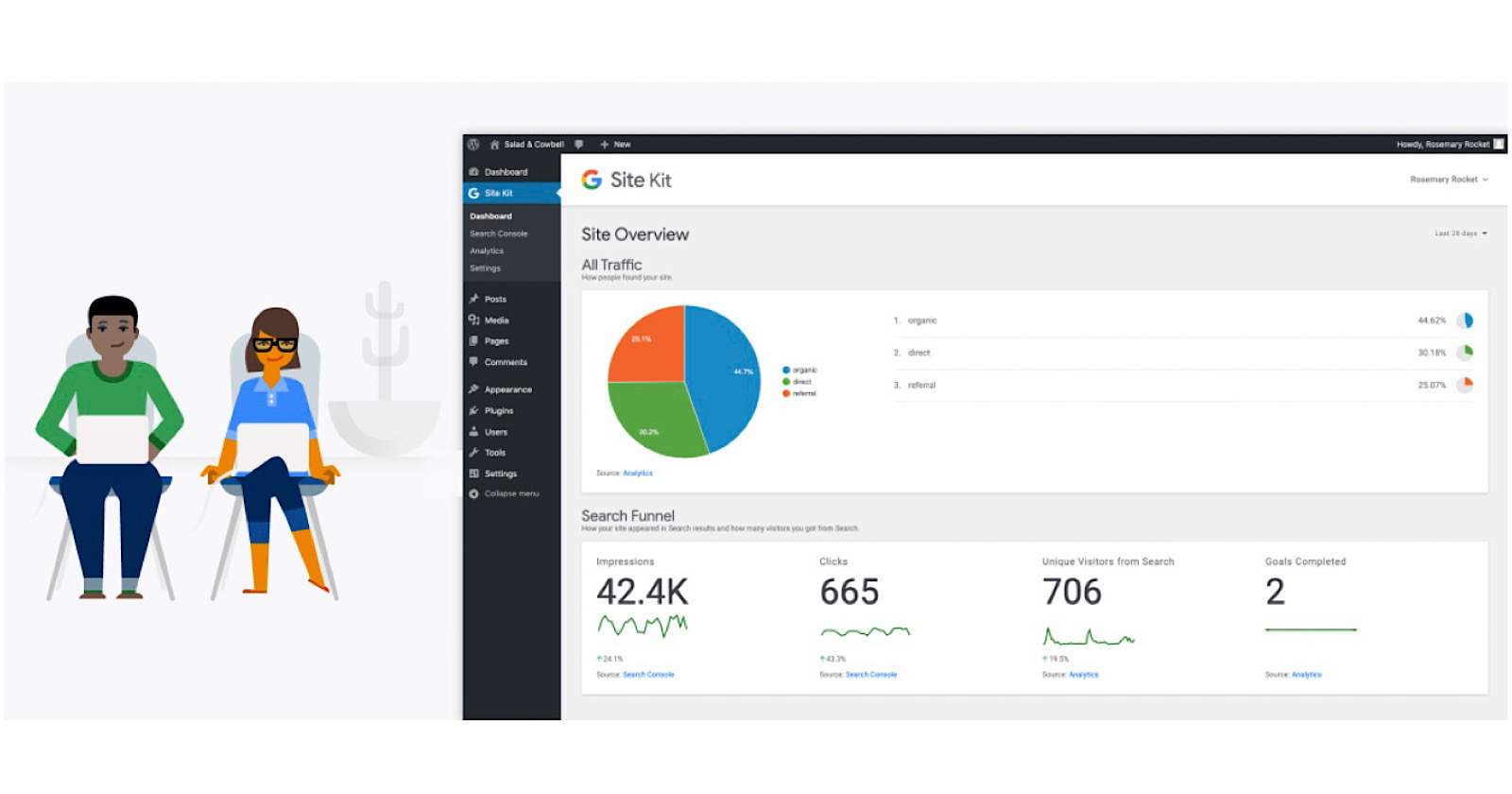This screenshot has height=794, width=1512.
Task: Open the Site Kit Settings submenu item
Action: click(x=485, y=268)
